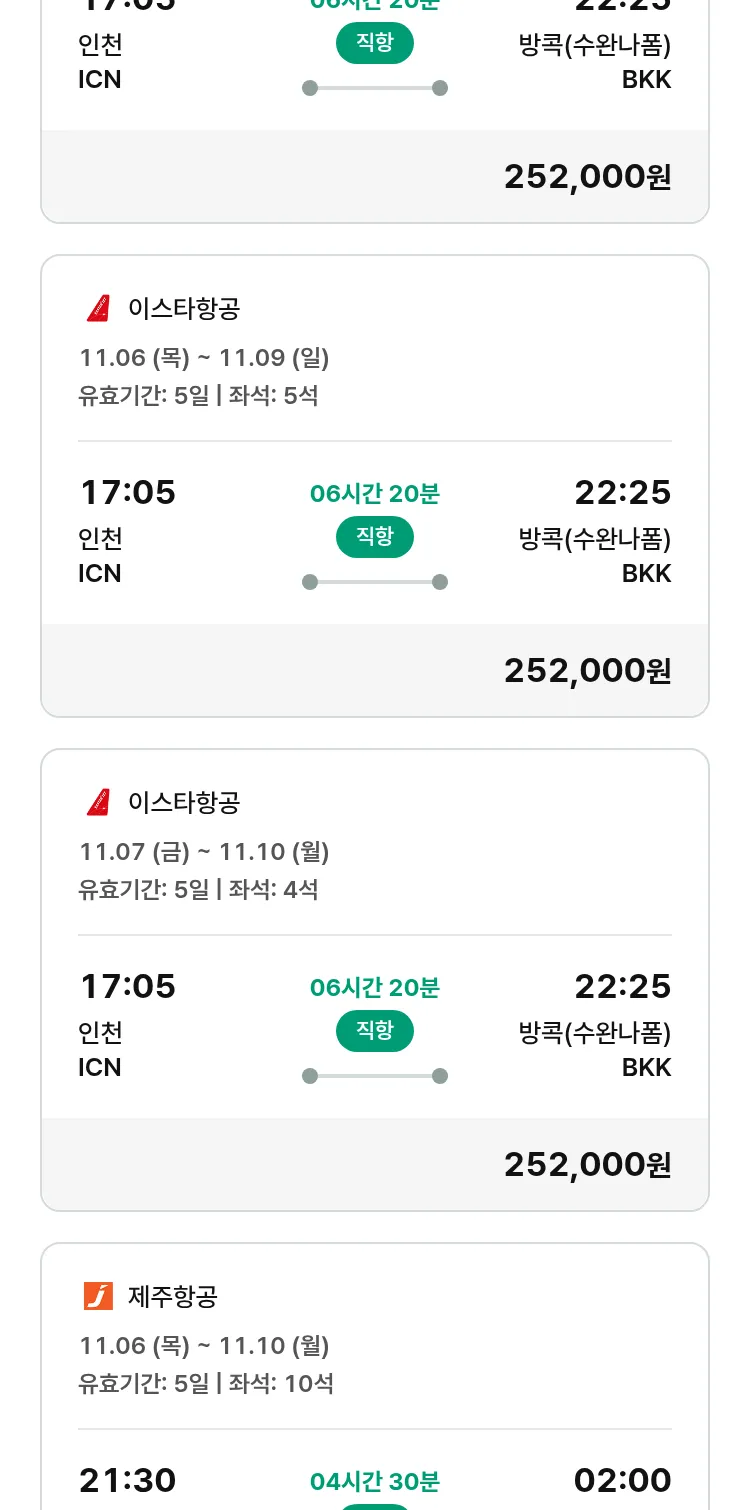Tap the orange Jeju Air logo
Screen dimensions: 750x1510
click(98, 1297)
